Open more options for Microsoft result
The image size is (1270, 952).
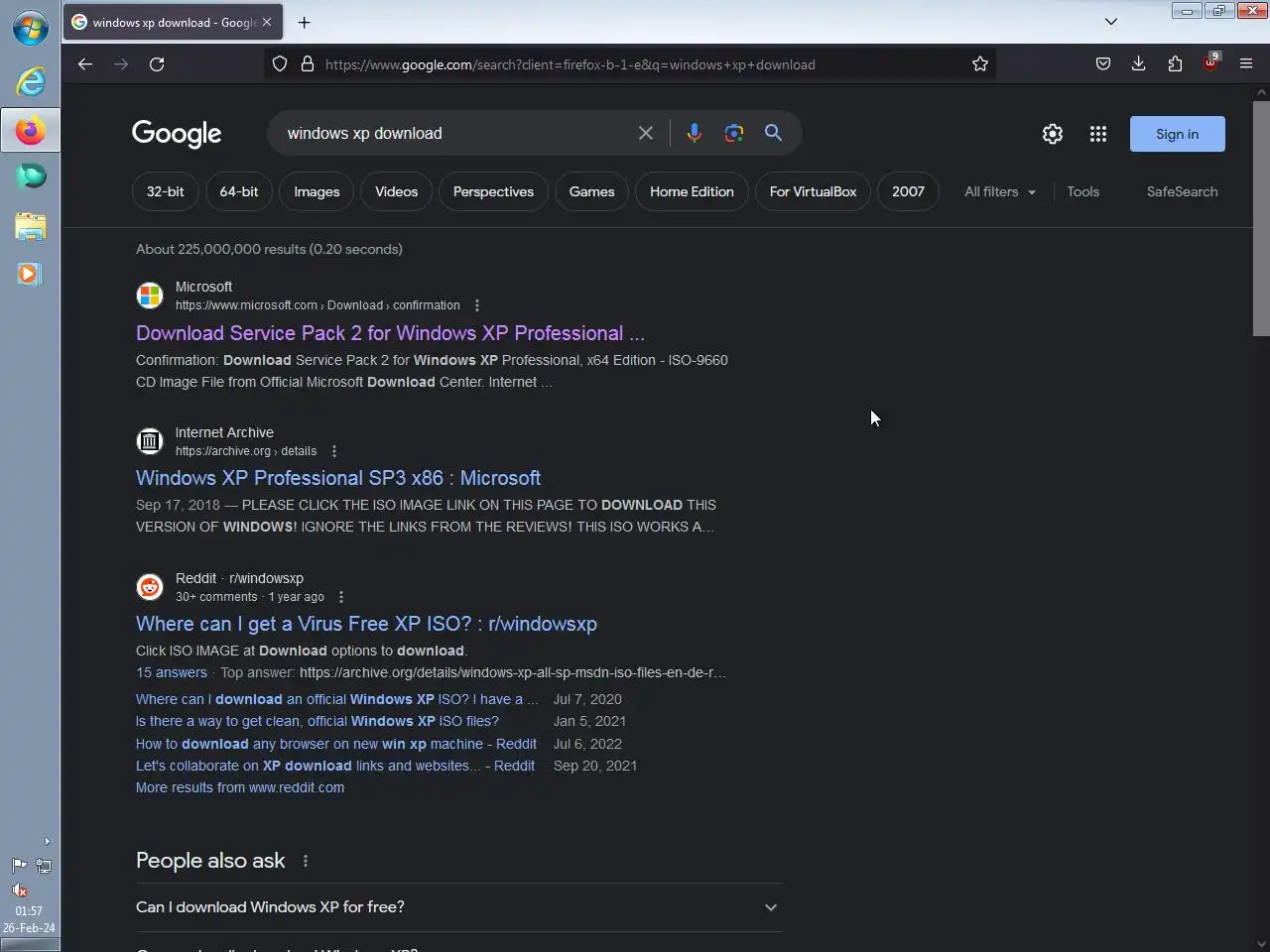(477, 305)
